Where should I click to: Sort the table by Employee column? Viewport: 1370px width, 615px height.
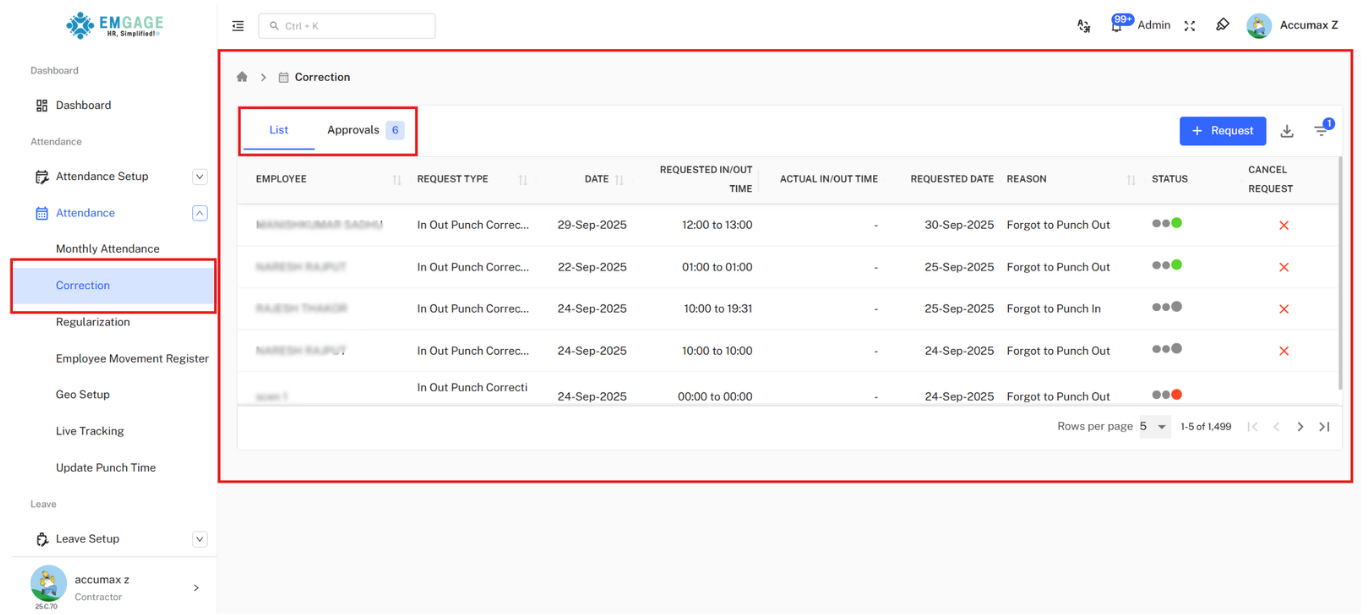(397, 180)
